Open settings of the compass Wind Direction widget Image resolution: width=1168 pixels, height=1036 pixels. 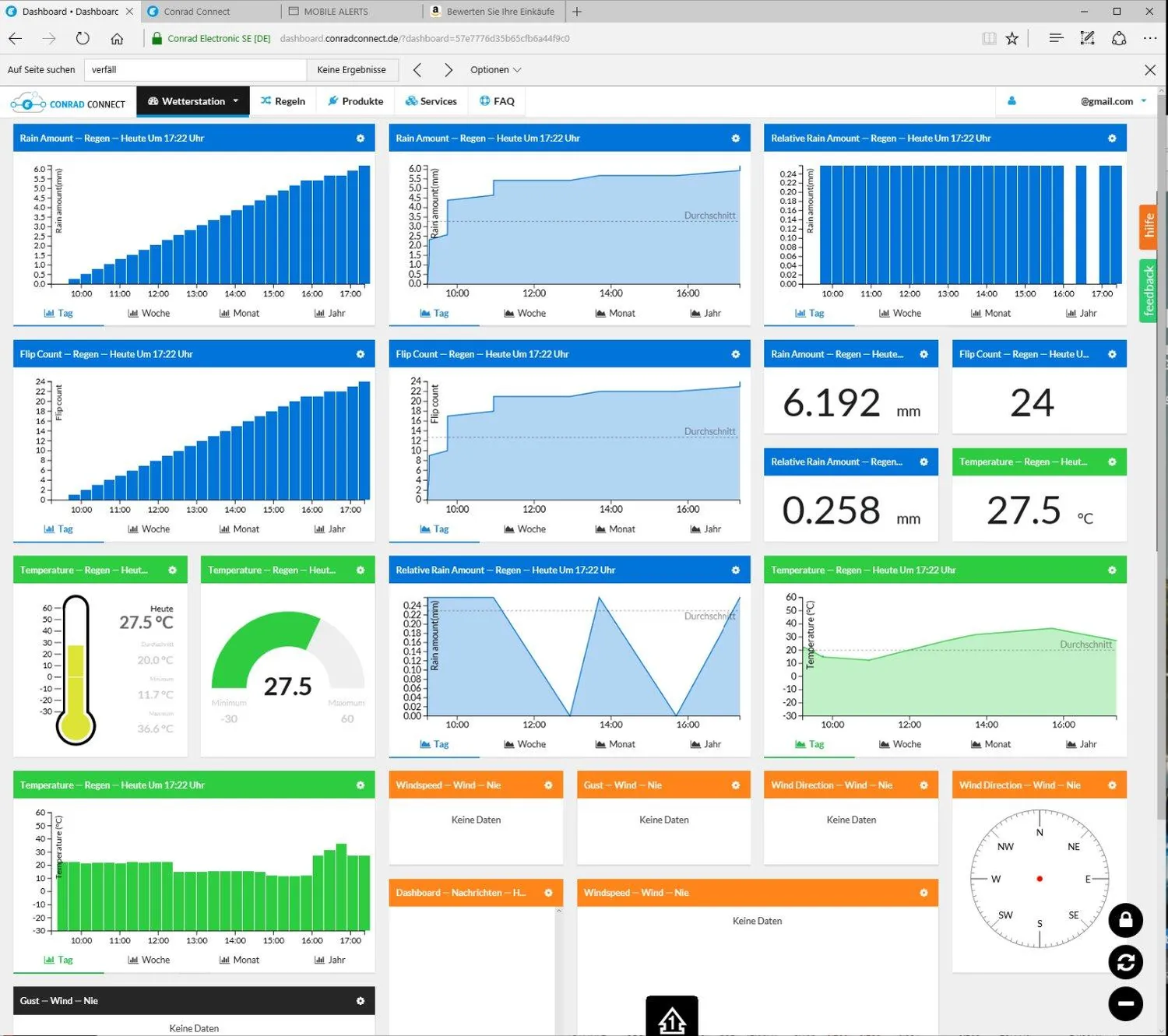[x=1112, y=785]
